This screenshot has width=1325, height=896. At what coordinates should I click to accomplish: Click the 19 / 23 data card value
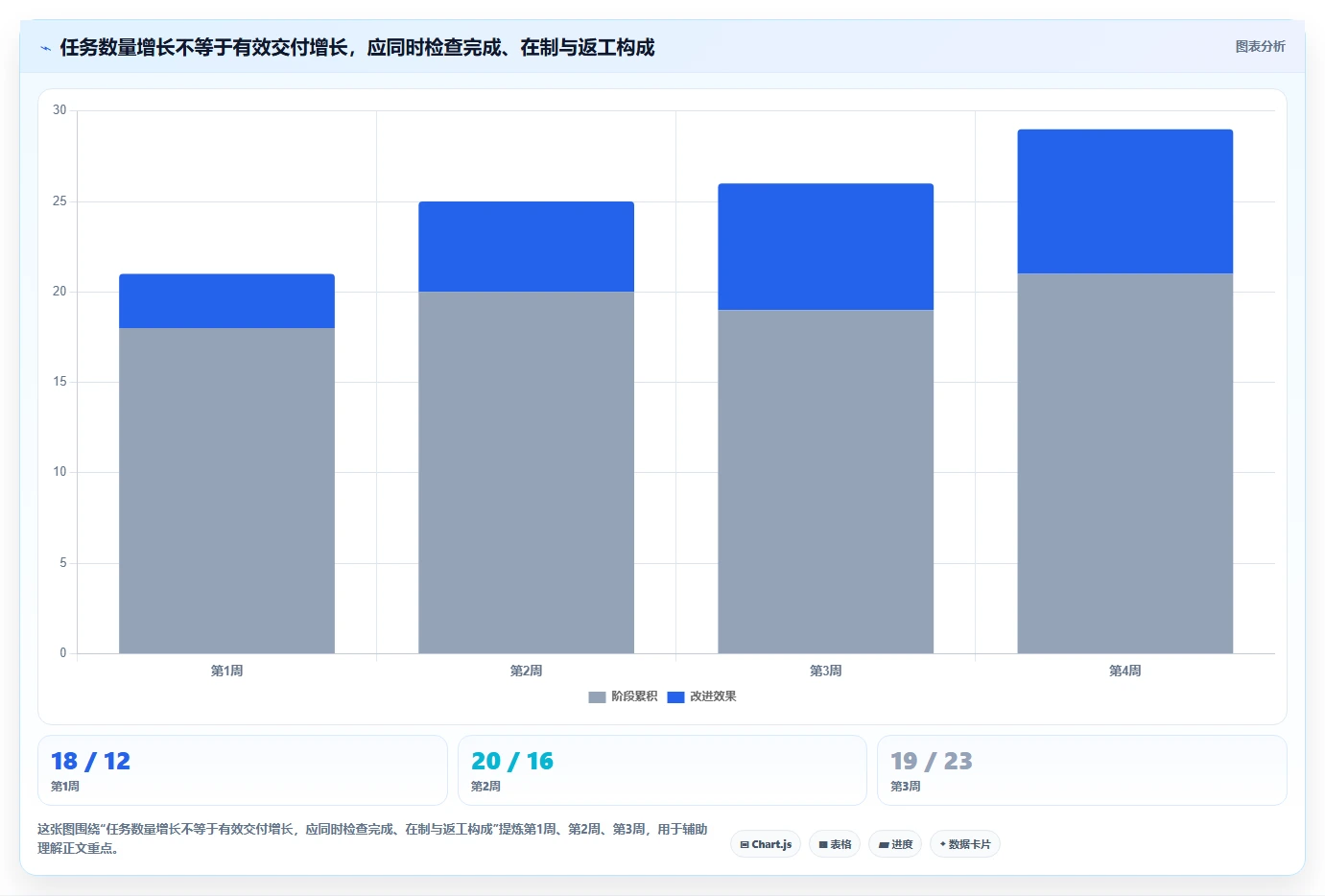931,762
